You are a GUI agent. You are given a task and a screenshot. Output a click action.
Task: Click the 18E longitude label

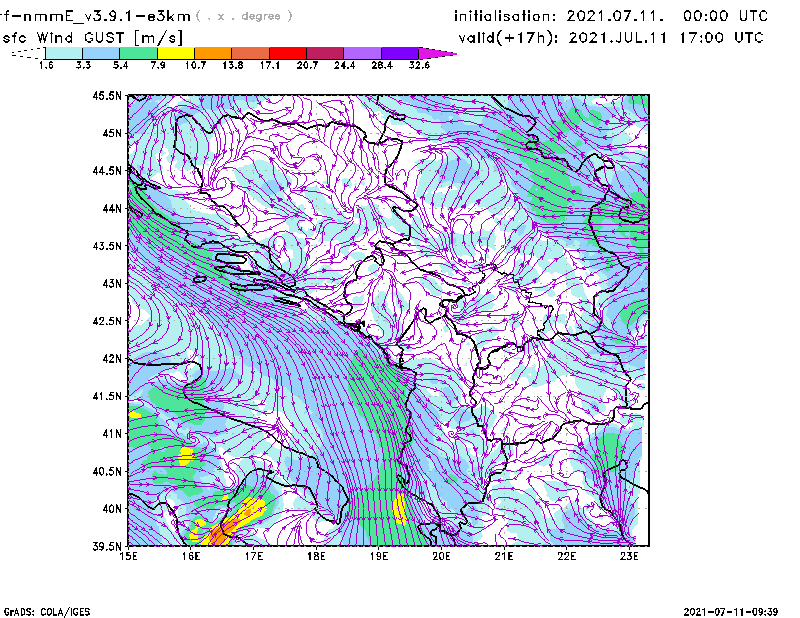coord(316,556)
